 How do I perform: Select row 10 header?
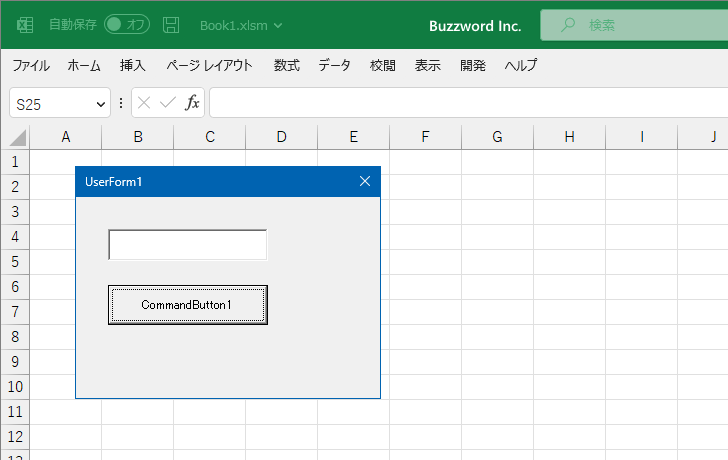click(15, 387)
